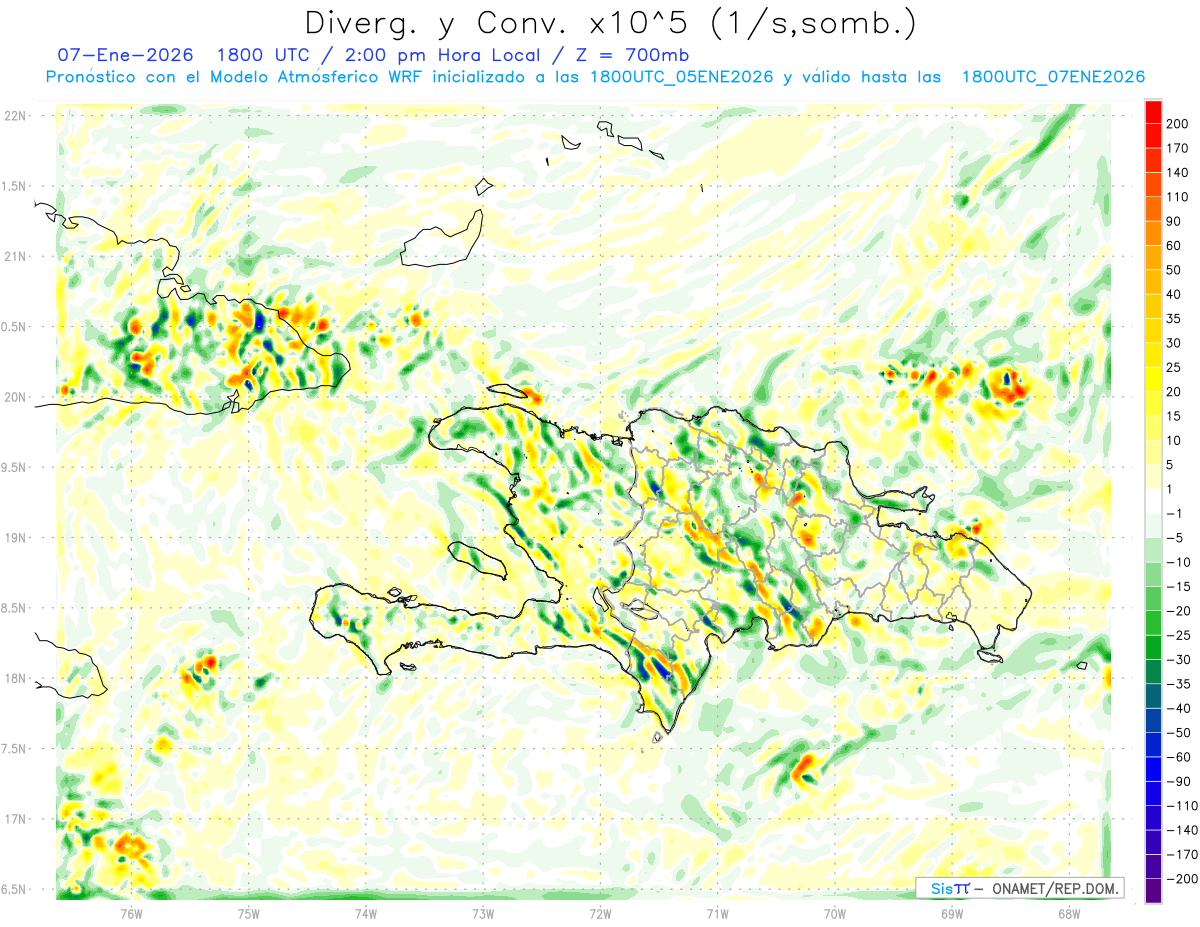Screen dimensions: 1200x927
Task: Click the 68W longitude label
Action: tap(1069, 914)
